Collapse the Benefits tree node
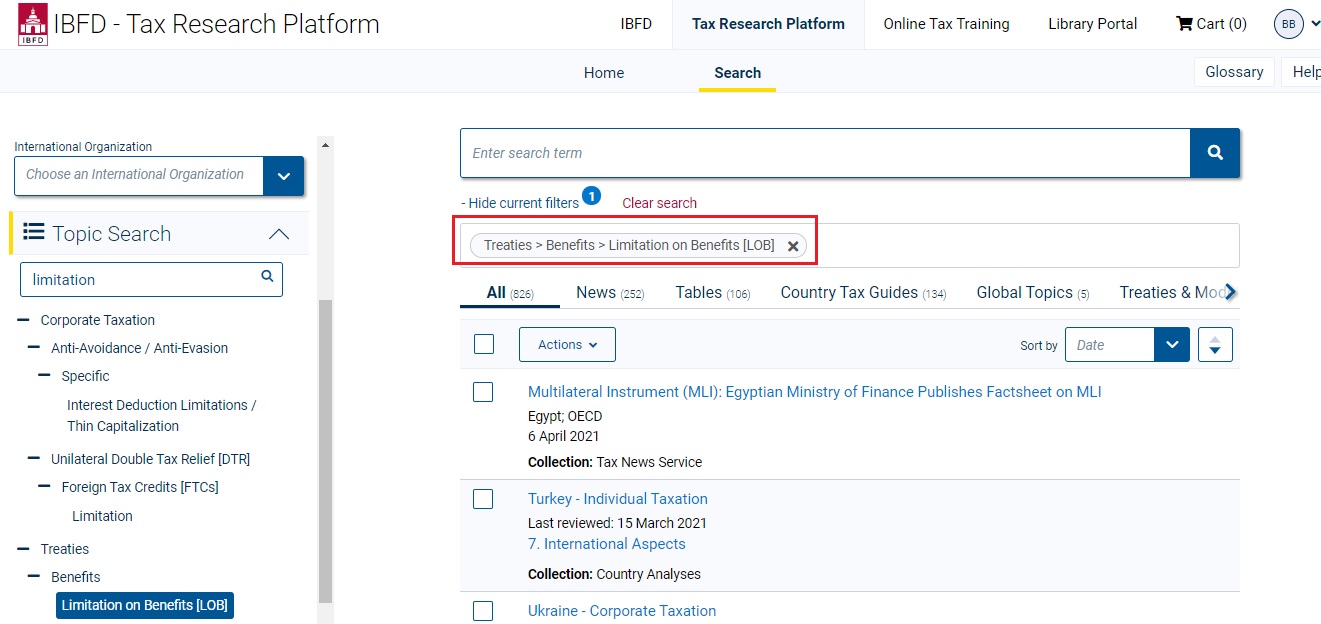1321x624 pixels. tap(34, 577)
